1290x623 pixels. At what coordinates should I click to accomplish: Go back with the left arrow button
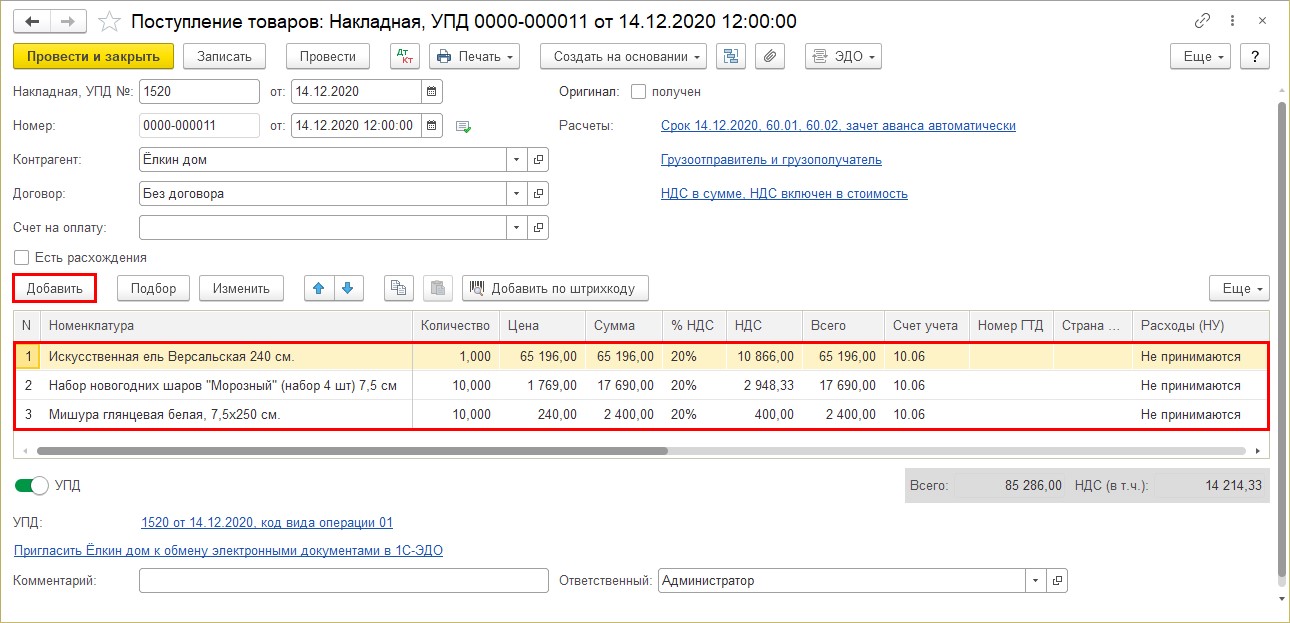[x=31, y=21]
